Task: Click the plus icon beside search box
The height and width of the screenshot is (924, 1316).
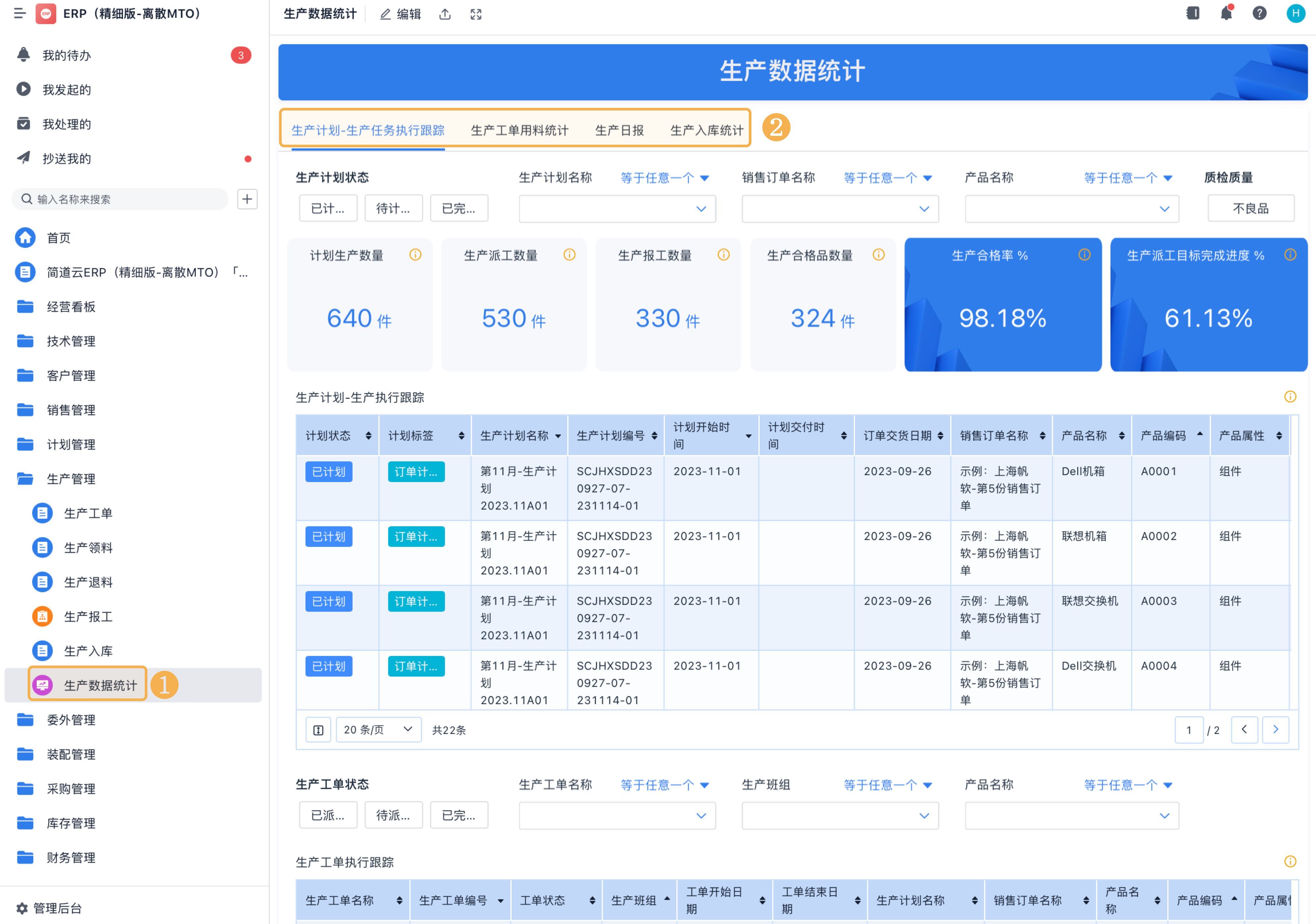Action: click(247, 199)
